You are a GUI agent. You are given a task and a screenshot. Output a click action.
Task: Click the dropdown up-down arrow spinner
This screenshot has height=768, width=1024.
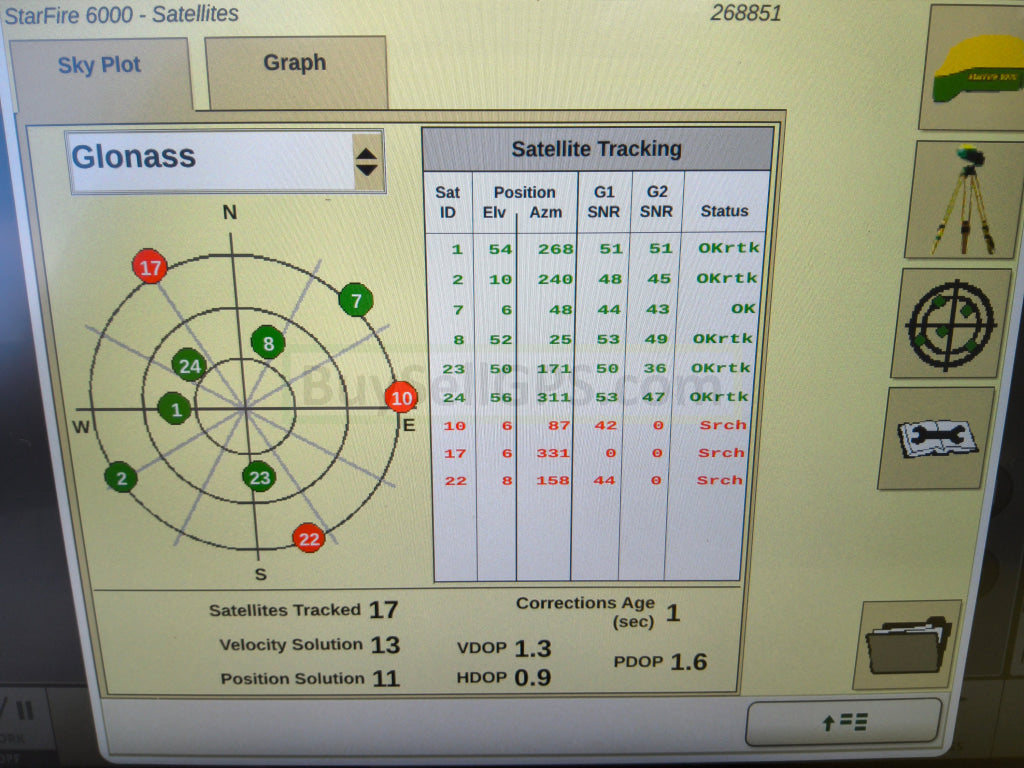click(367, 161)
